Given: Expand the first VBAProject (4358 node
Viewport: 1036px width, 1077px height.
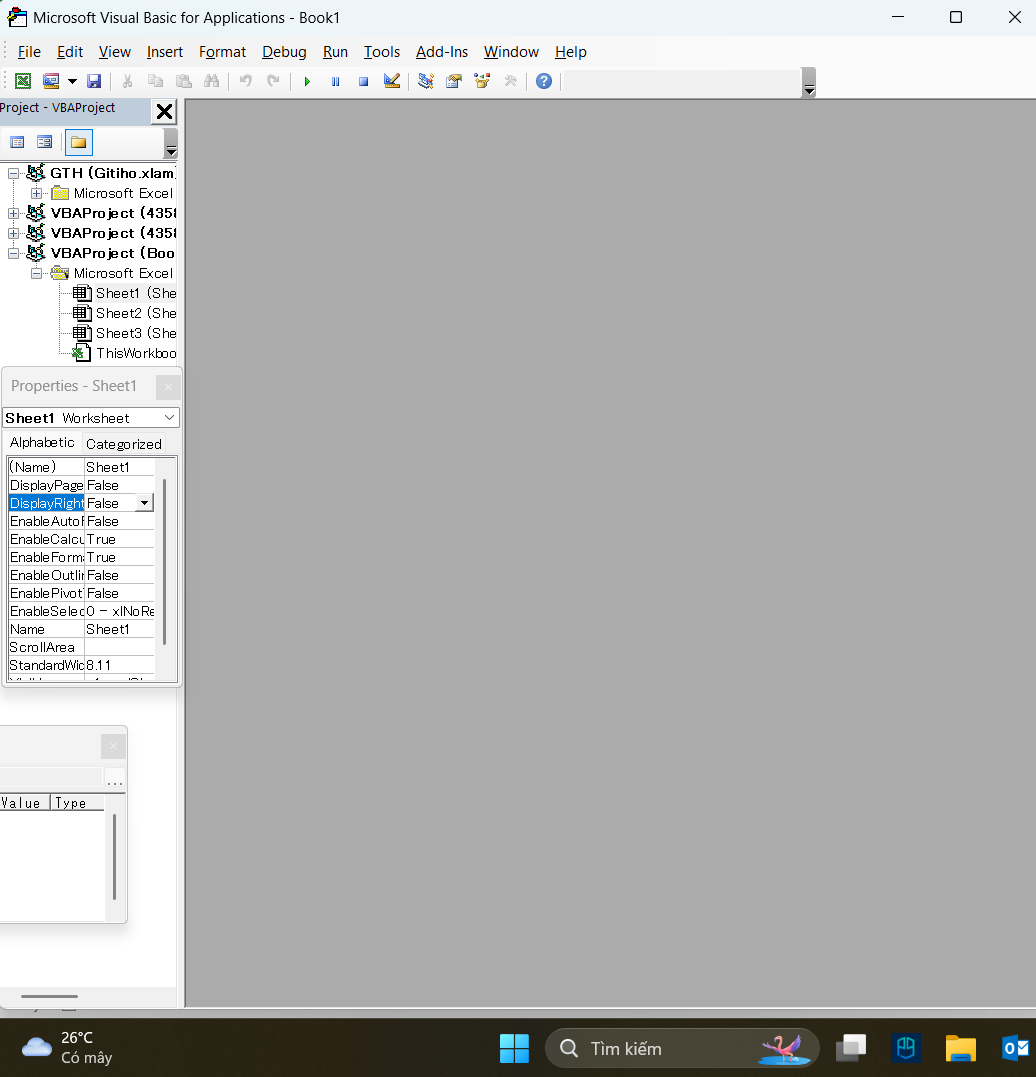Looking at the screenshot, I should point(13,214).
